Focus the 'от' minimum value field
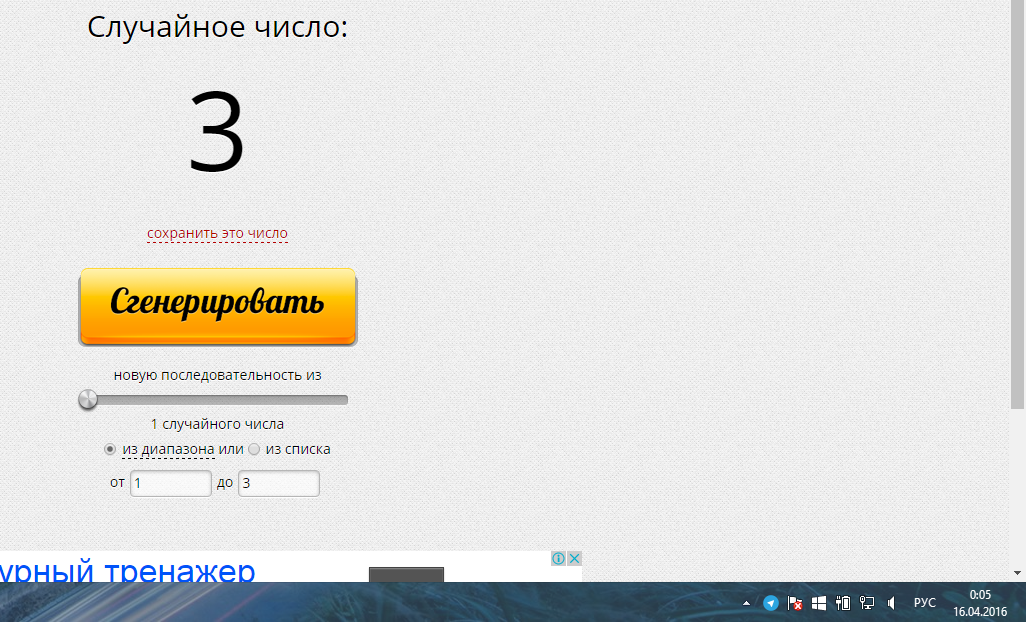Image resolution: width=1026 pixels, height=622 pixels. coord(171,484)
